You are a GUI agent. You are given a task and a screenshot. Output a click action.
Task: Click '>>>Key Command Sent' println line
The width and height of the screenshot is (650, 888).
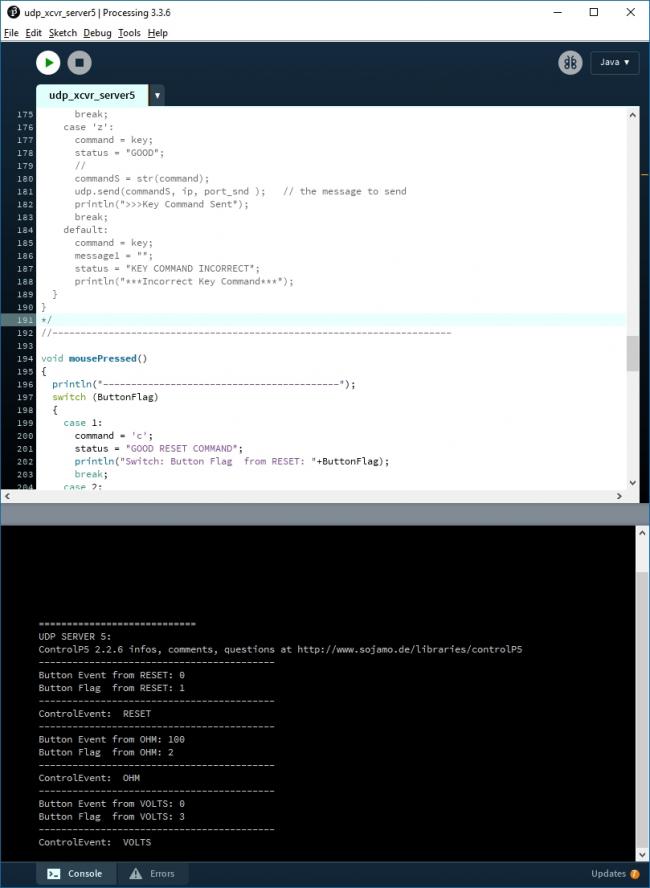(161, 204)
